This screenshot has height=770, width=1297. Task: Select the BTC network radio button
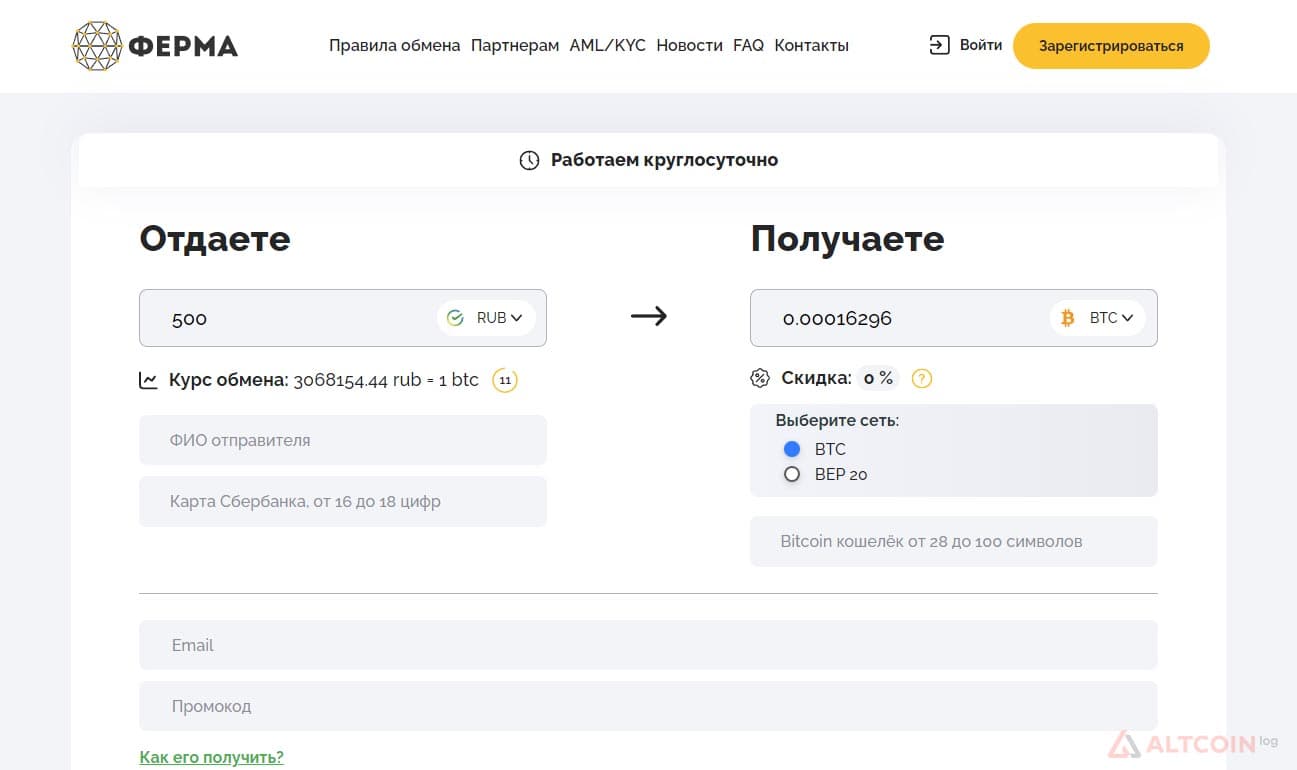point(792,449)
